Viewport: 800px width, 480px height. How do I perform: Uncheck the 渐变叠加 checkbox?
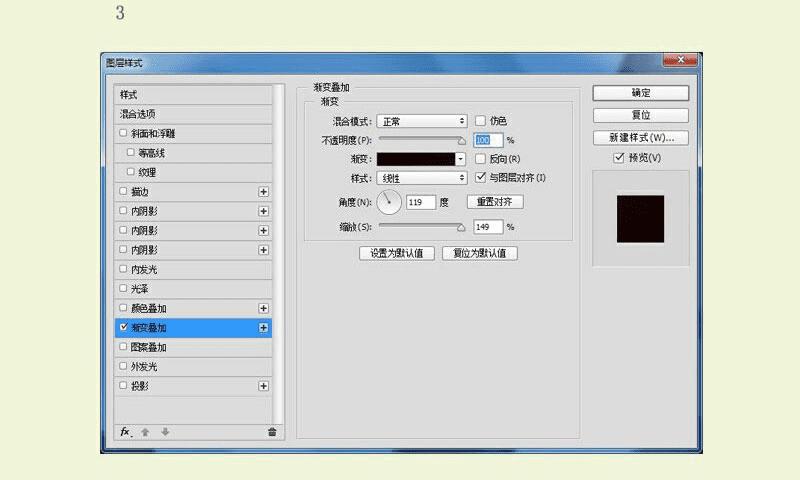pyautogui.click(x=123, y=327)
